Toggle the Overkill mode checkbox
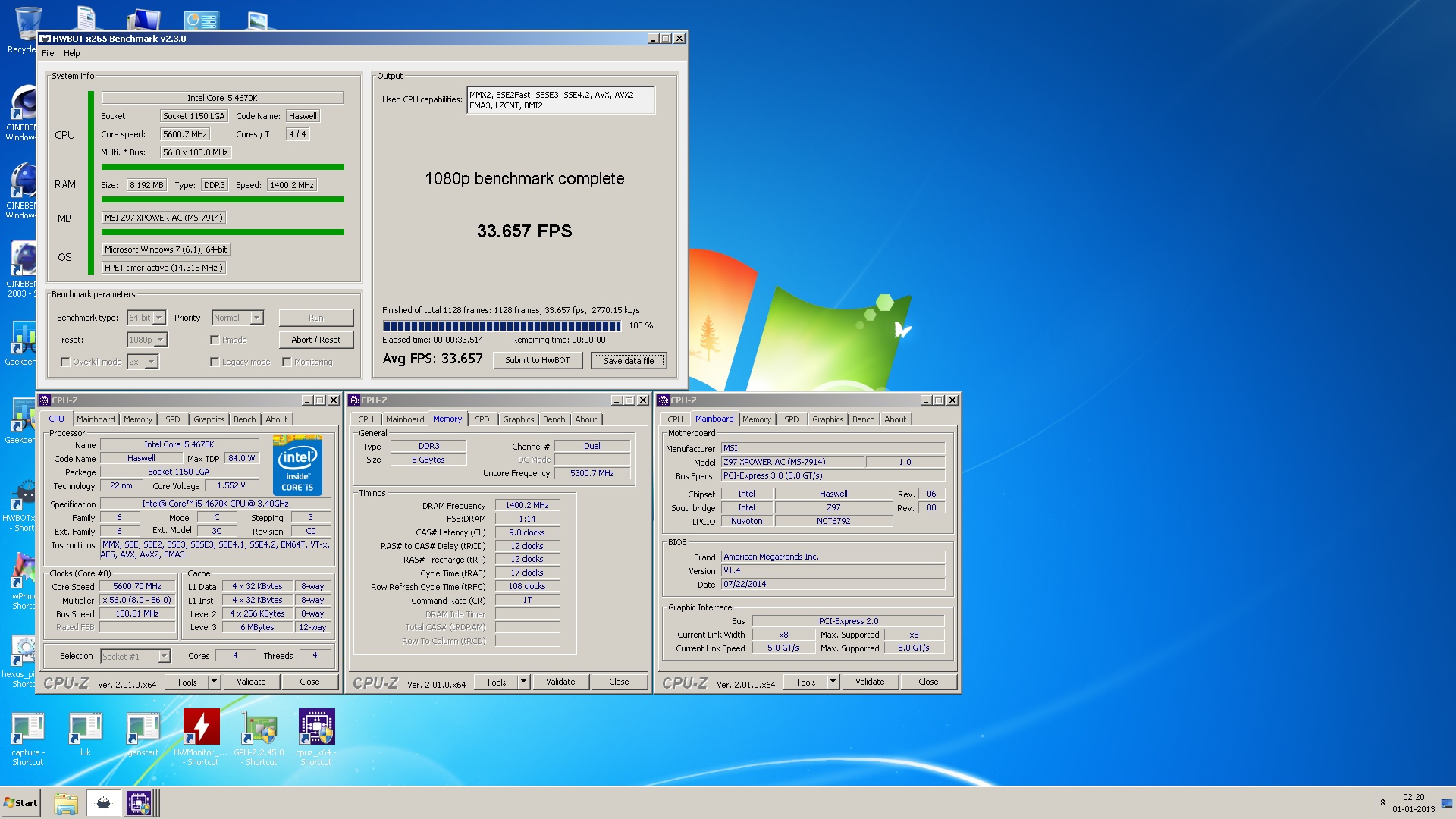1456x819 pixels. [65, 362]
